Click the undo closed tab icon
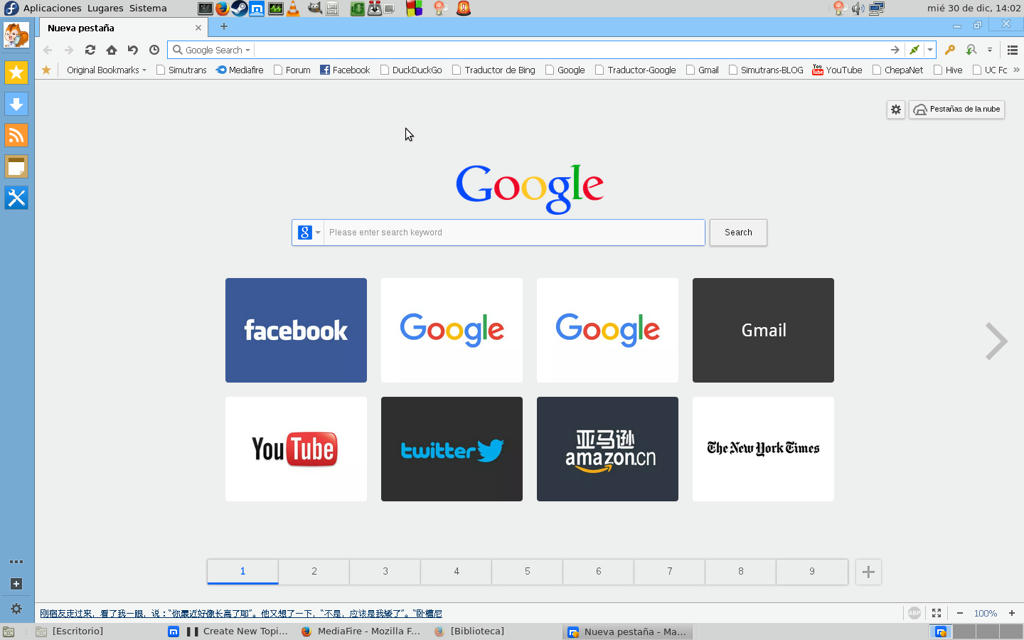 point(133,50)
